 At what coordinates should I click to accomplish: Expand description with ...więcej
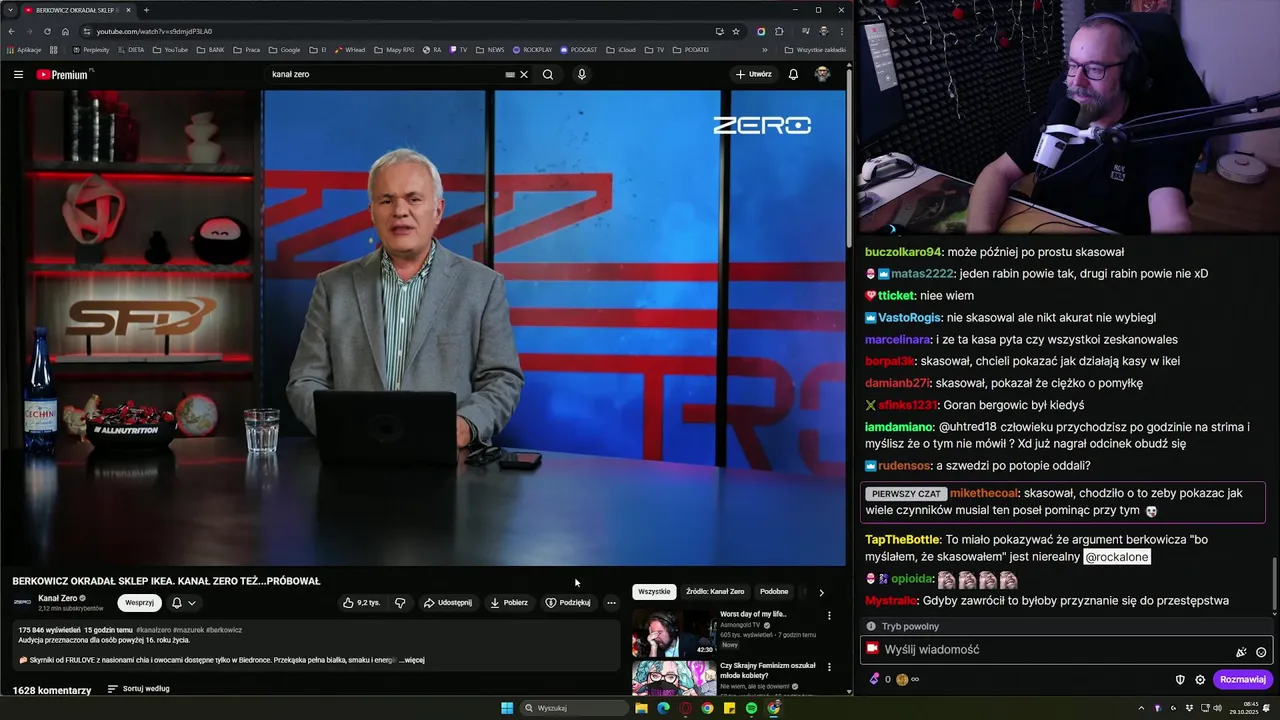click(x=412, y=660)
